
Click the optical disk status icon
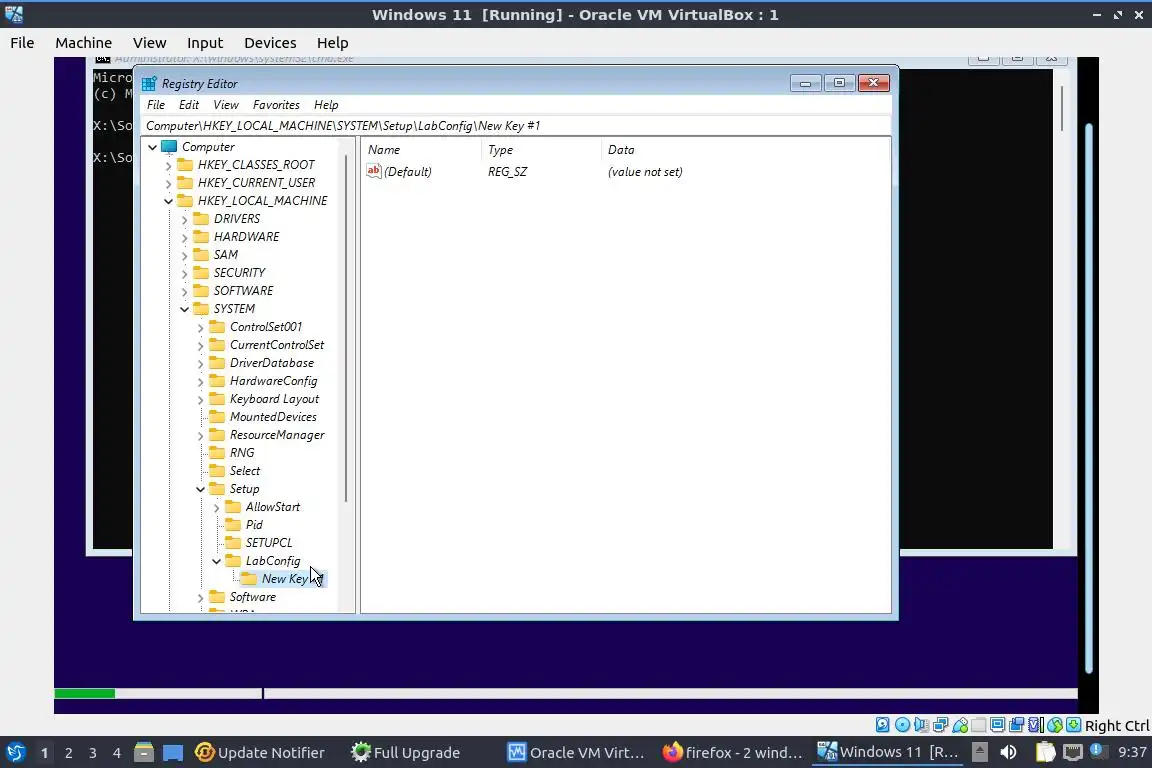coord(902,725)
